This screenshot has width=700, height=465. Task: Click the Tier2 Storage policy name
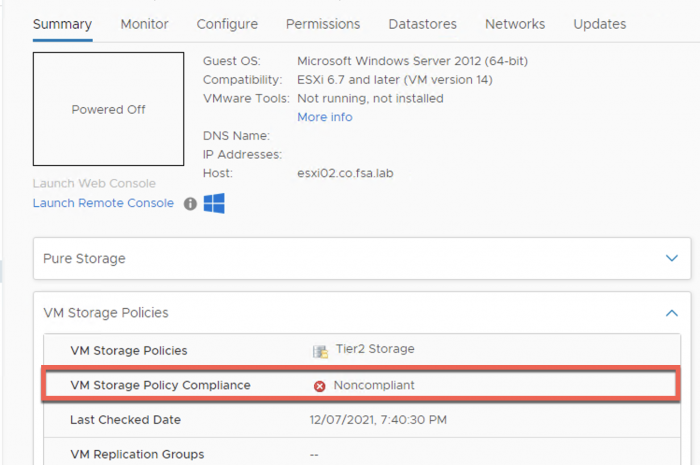(375, 349)
